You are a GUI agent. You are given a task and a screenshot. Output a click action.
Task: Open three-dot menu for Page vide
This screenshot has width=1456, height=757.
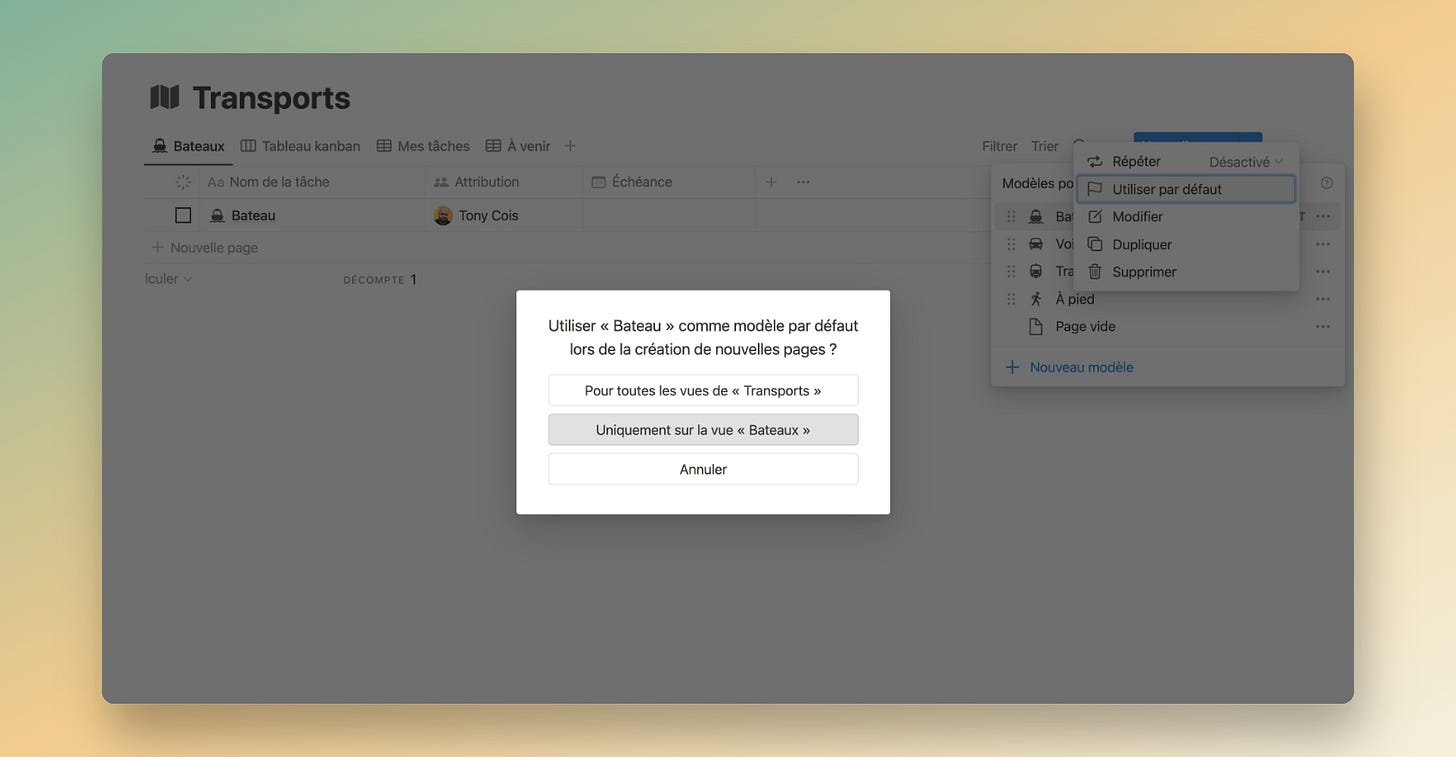tap(1323, 326)
